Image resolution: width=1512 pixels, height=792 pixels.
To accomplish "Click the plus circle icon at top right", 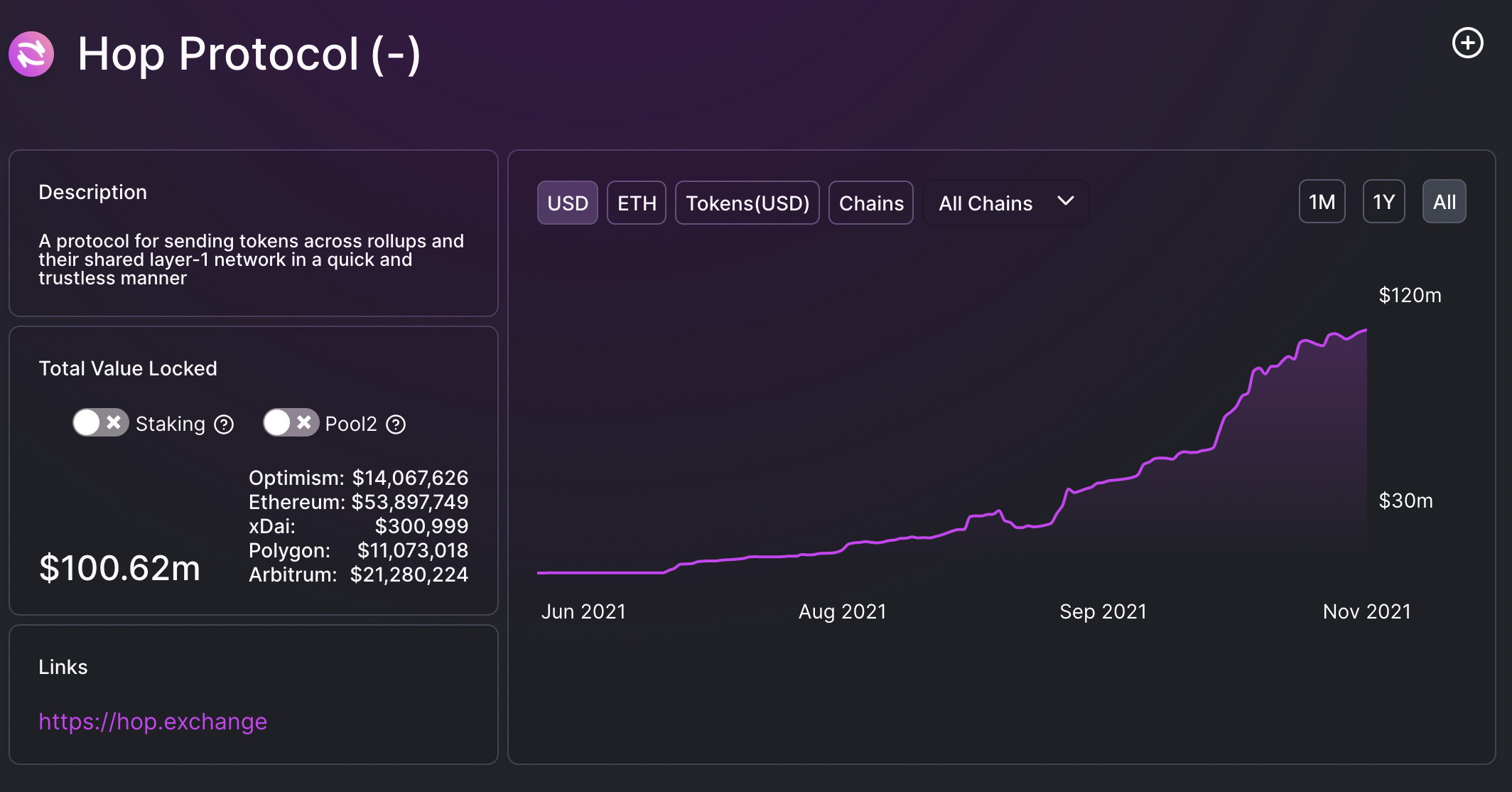I will pos(1467,43).
